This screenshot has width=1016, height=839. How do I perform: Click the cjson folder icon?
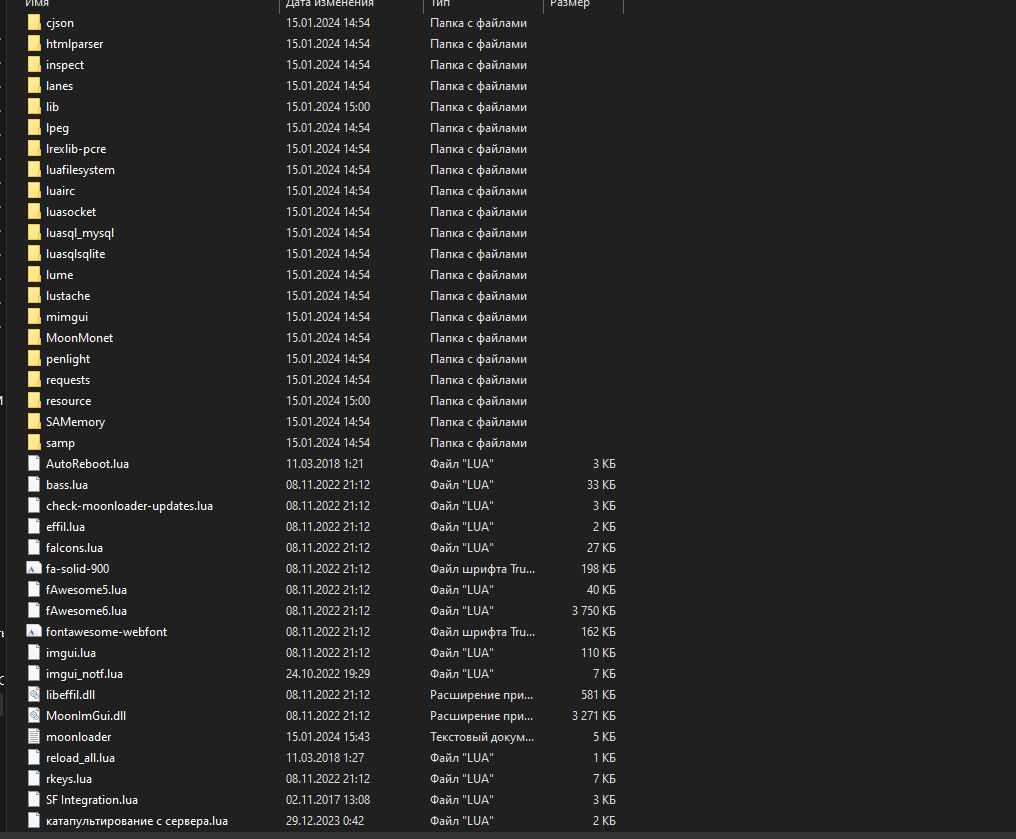[x=35, y=23]
